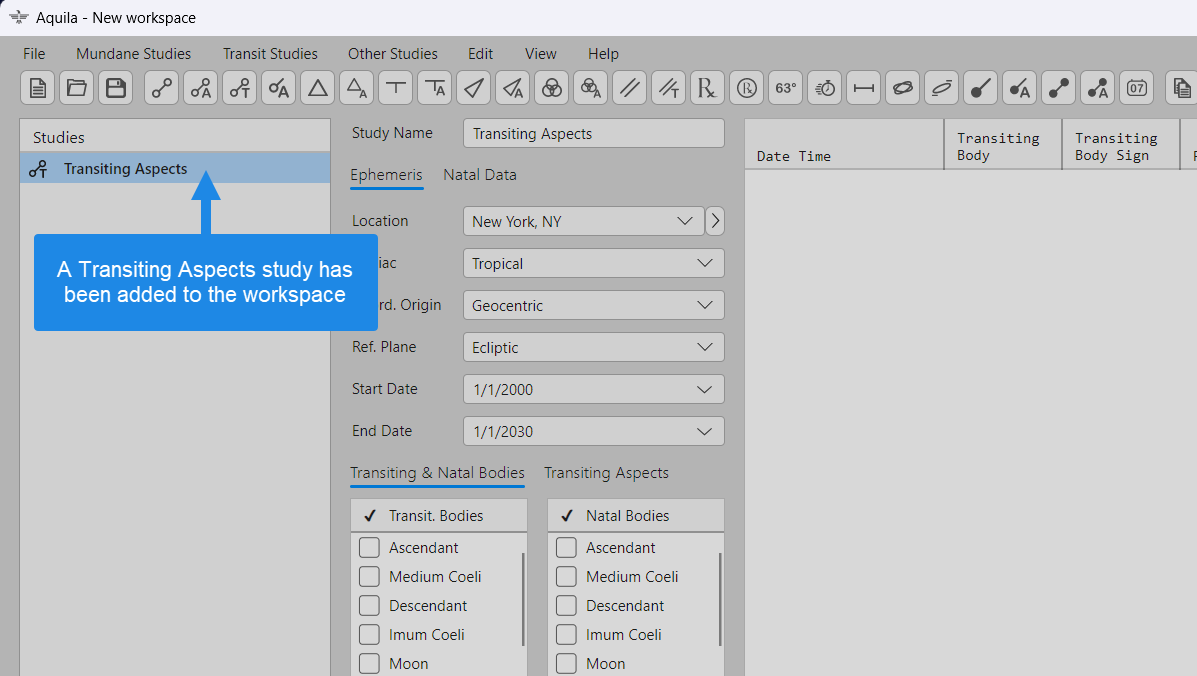Click the single tilted ellipse icon
Image resolution: width=1197 pixels, height=676 pixels.
pos(941,88)
